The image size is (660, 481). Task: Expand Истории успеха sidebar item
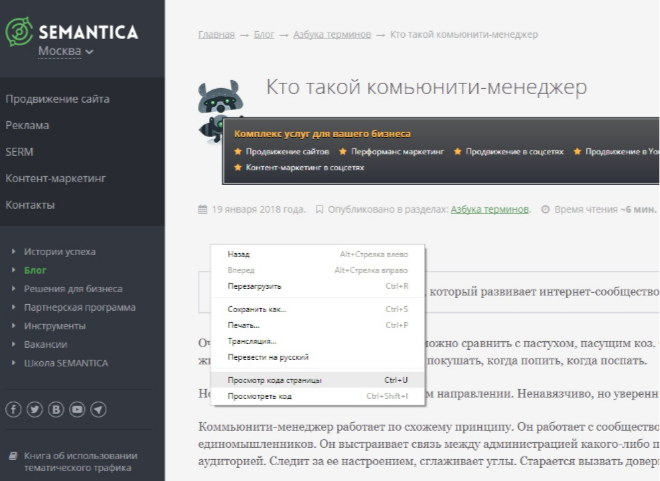click(60, 252)
